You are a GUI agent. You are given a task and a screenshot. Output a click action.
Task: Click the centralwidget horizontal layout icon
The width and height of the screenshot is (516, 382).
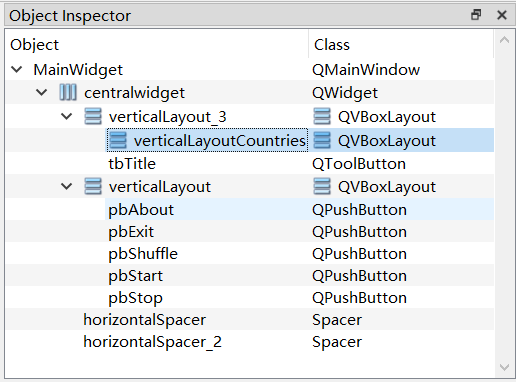click(x=68, y=92)
